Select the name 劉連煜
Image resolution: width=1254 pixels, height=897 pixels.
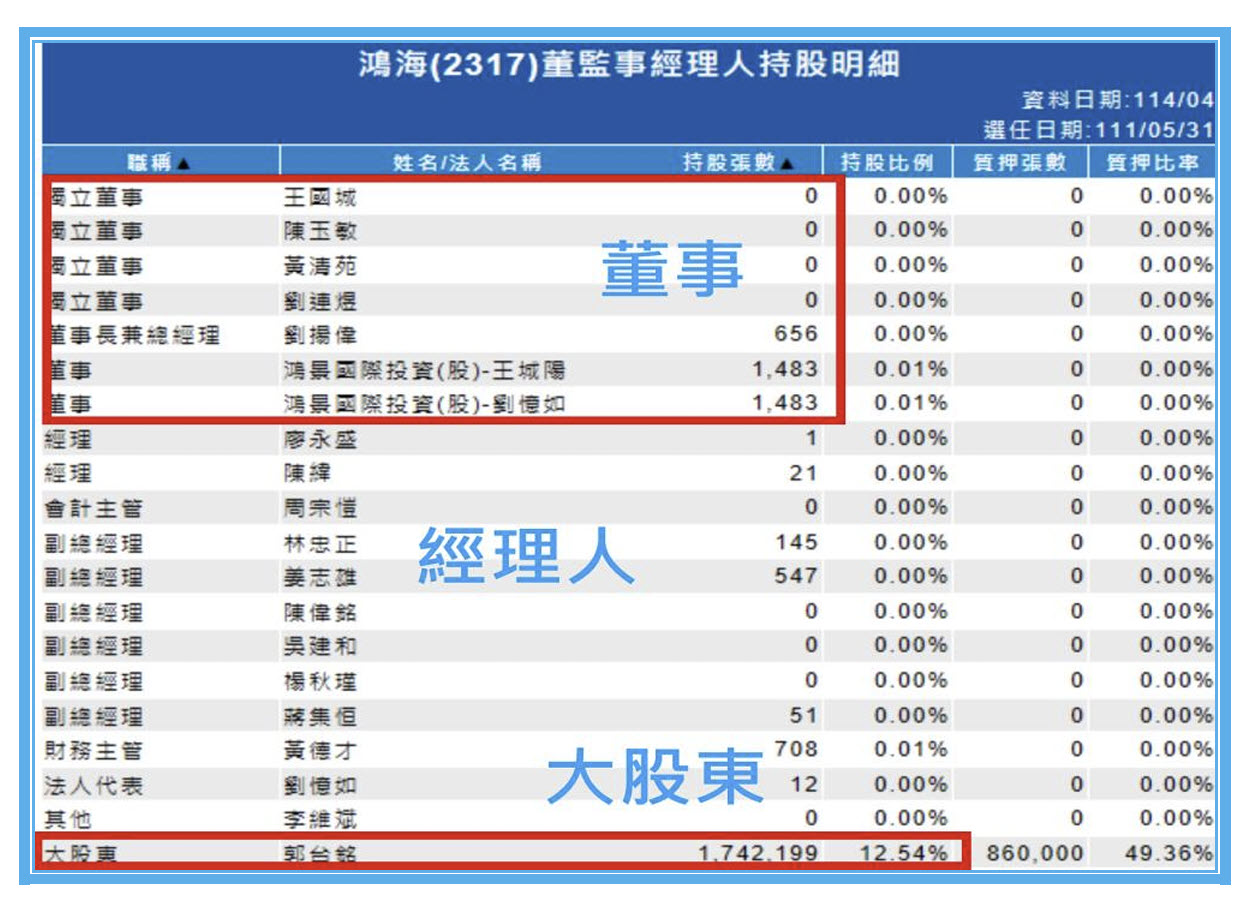tap(320, 300)
